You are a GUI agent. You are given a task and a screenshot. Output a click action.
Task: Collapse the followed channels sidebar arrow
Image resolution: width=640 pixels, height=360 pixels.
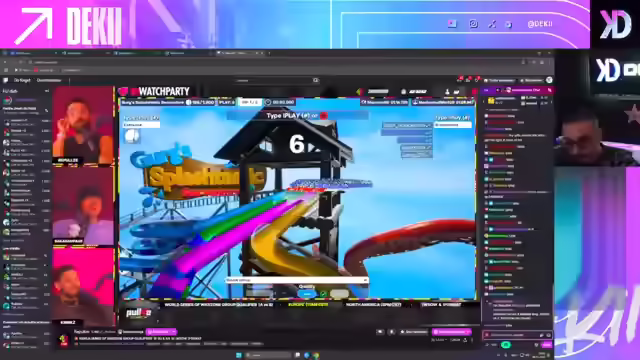pos(47,91)
